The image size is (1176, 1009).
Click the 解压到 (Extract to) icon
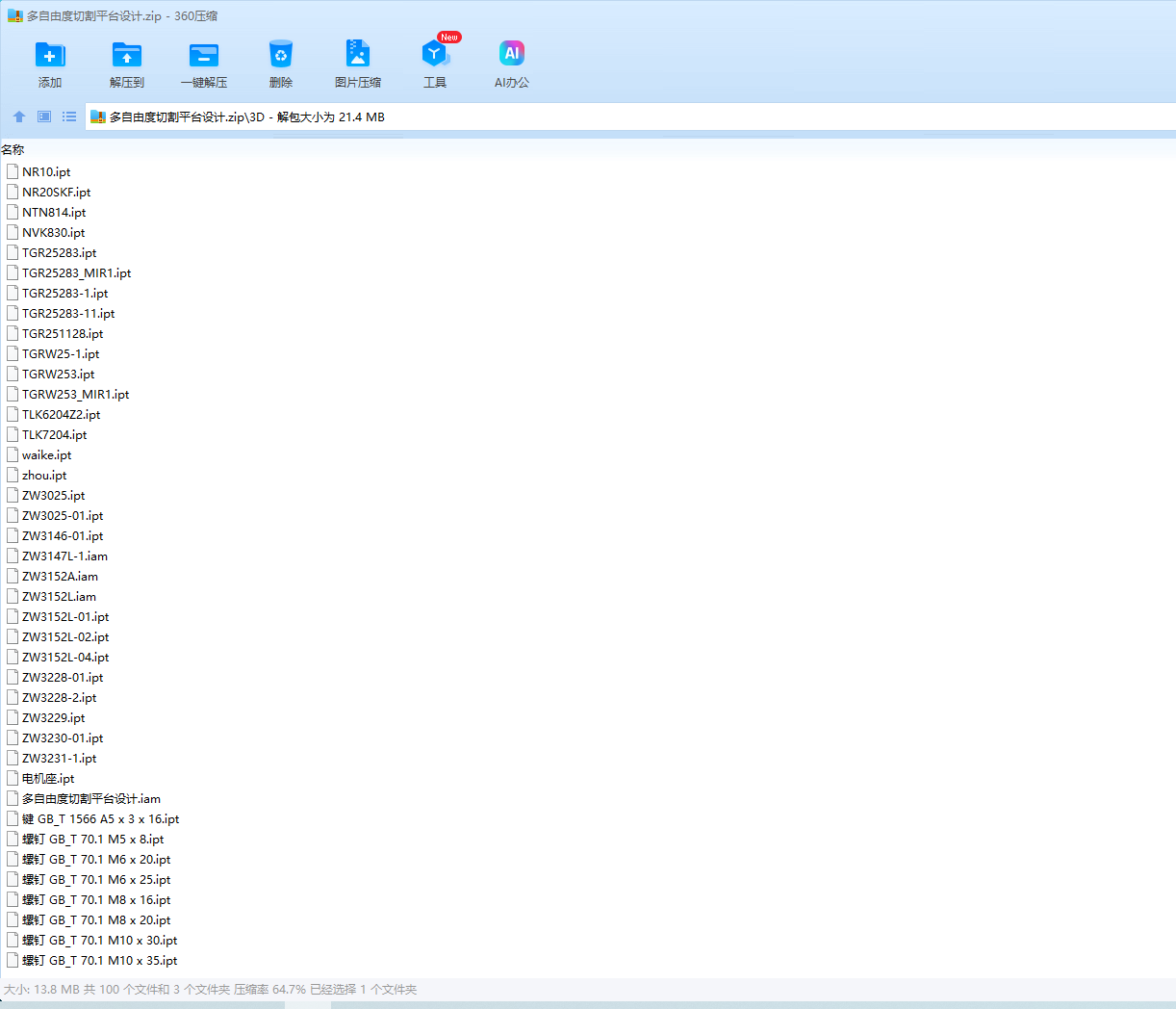coord(127,55)
